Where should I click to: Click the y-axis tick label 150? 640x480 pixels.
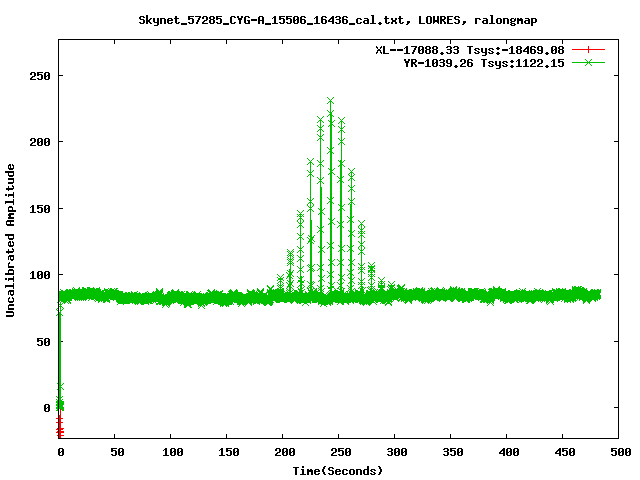40,209
